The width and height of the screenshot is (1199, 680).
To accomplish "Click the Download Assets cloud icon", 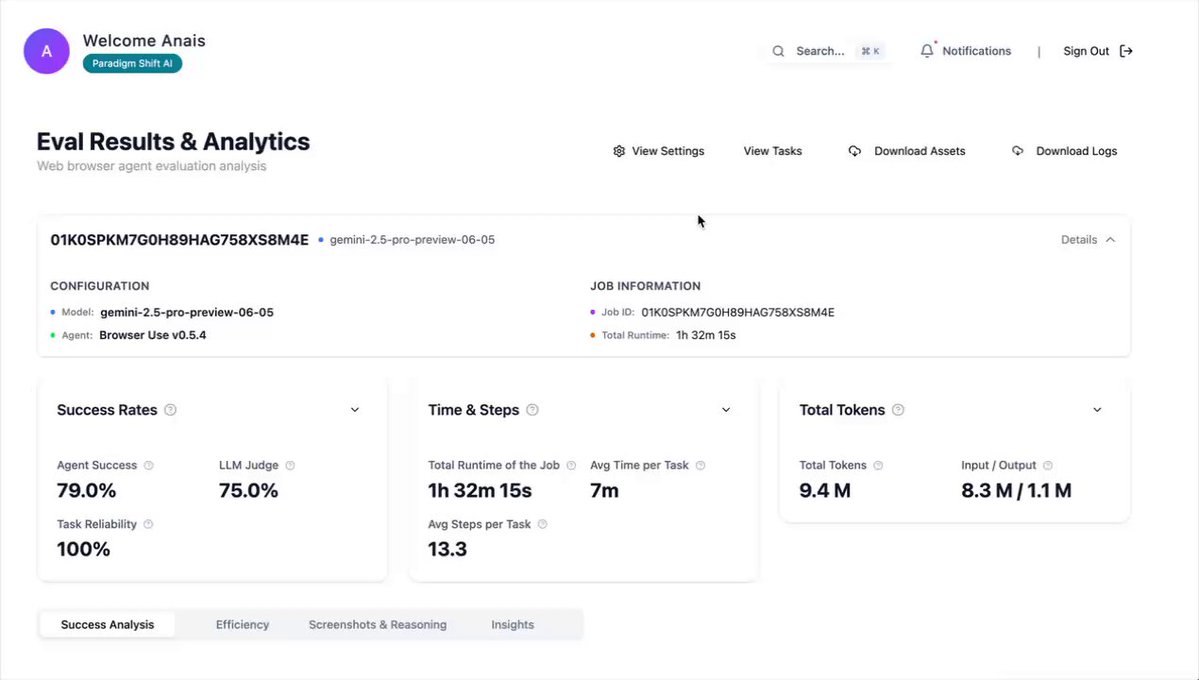I will pyautogui.click(x=854, y=151).
